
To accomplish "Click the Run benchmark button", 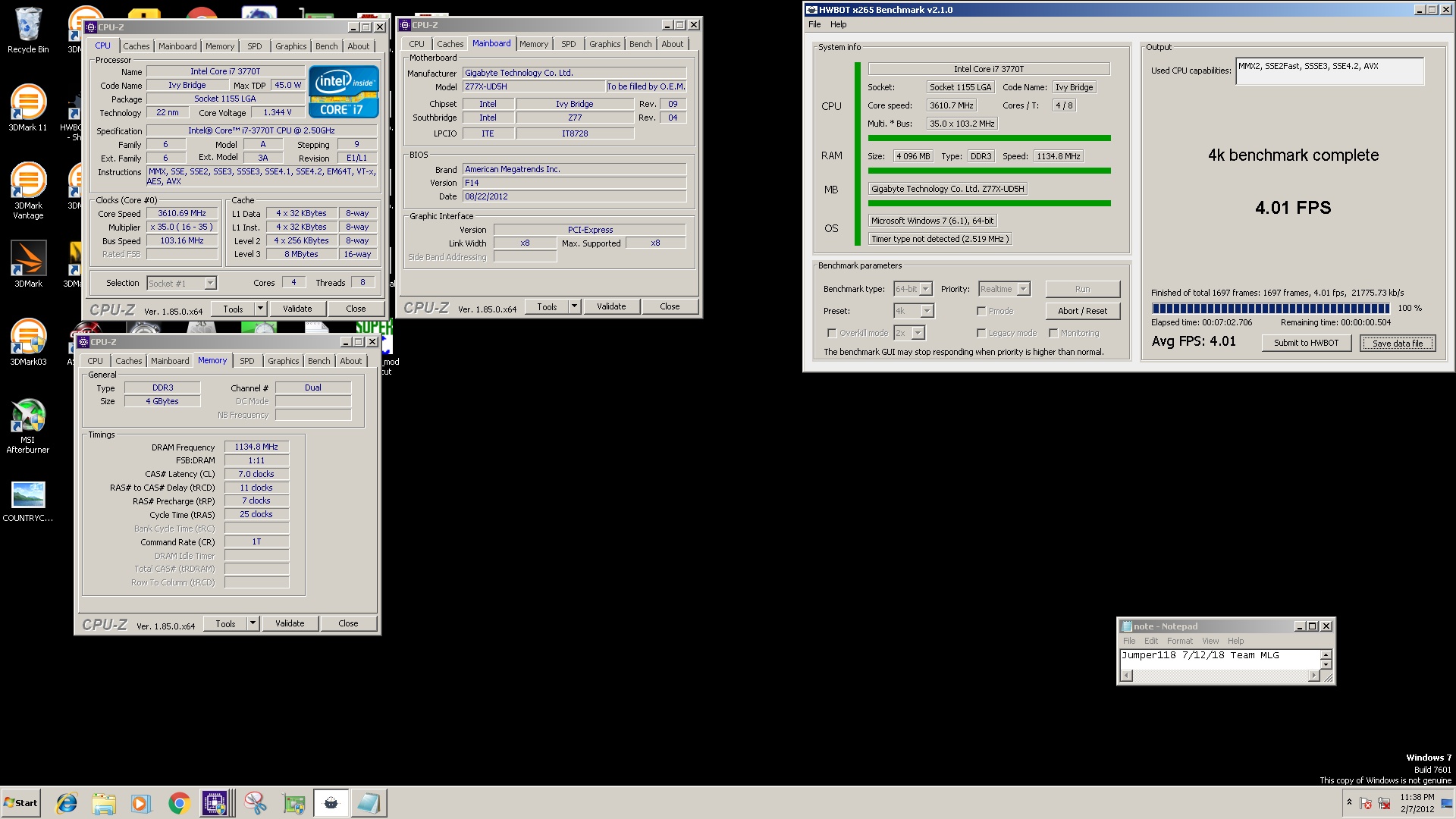I will 1082,289.
